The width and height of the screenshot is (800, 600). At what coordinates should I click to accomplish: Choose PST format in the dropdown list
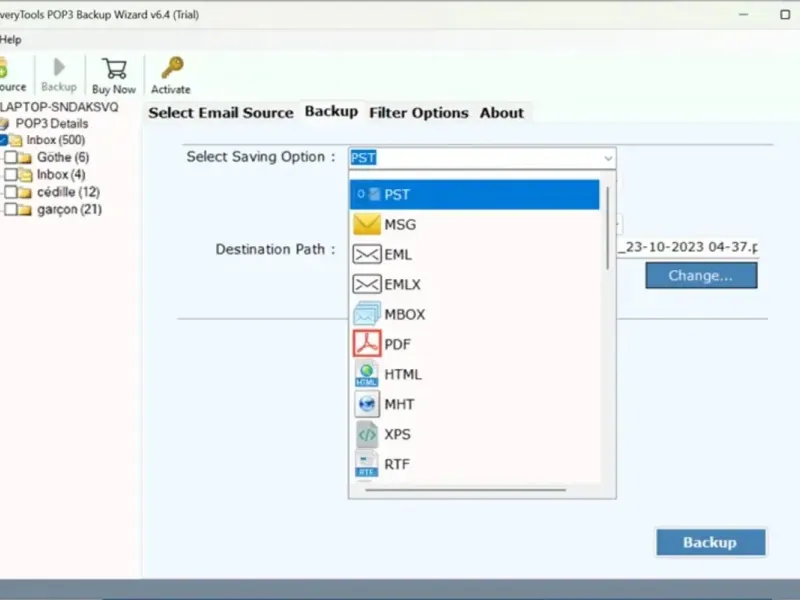pos(474,194)
